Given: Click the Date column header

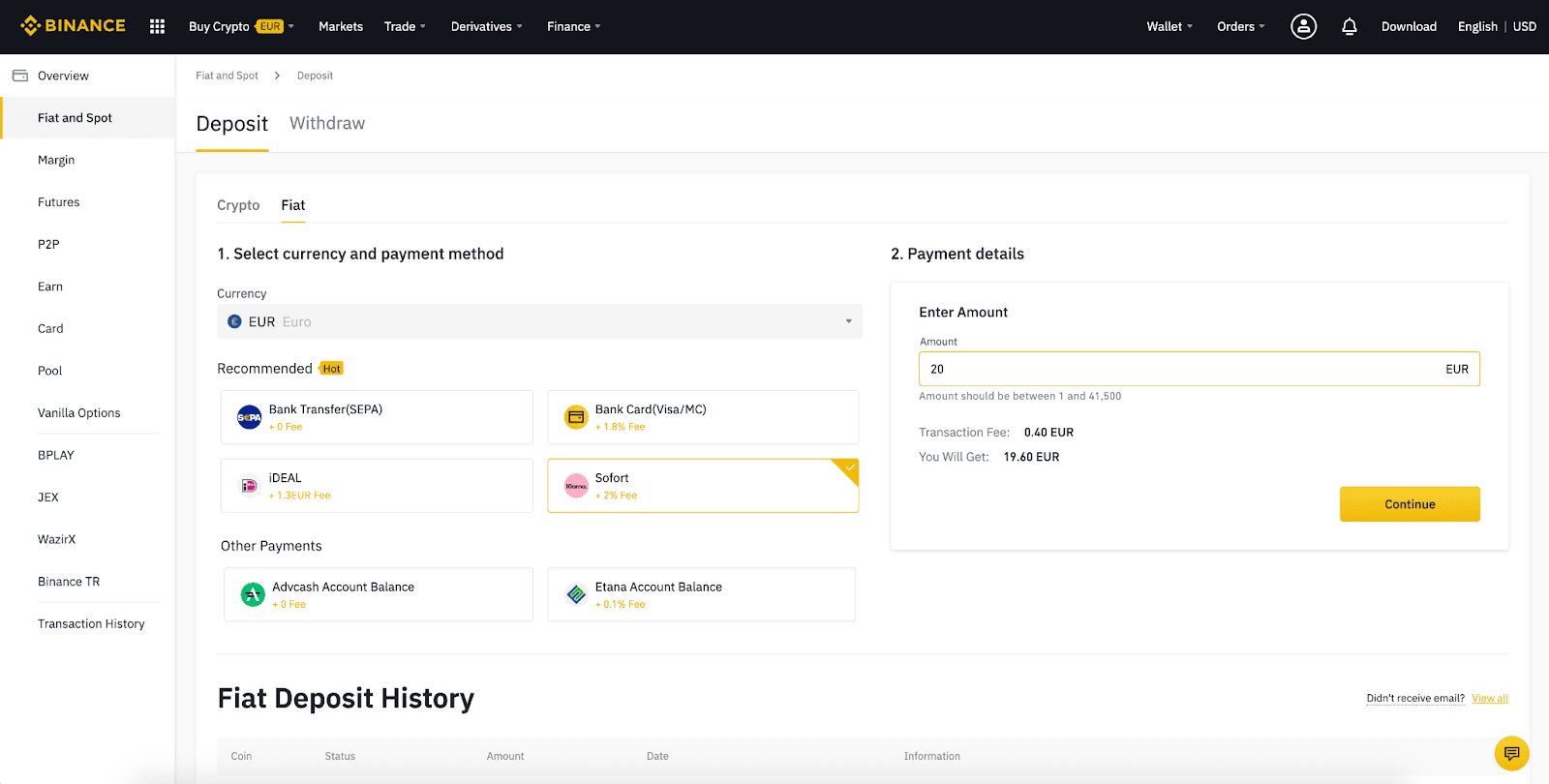Looking at the screenshot, I should 657,756.
